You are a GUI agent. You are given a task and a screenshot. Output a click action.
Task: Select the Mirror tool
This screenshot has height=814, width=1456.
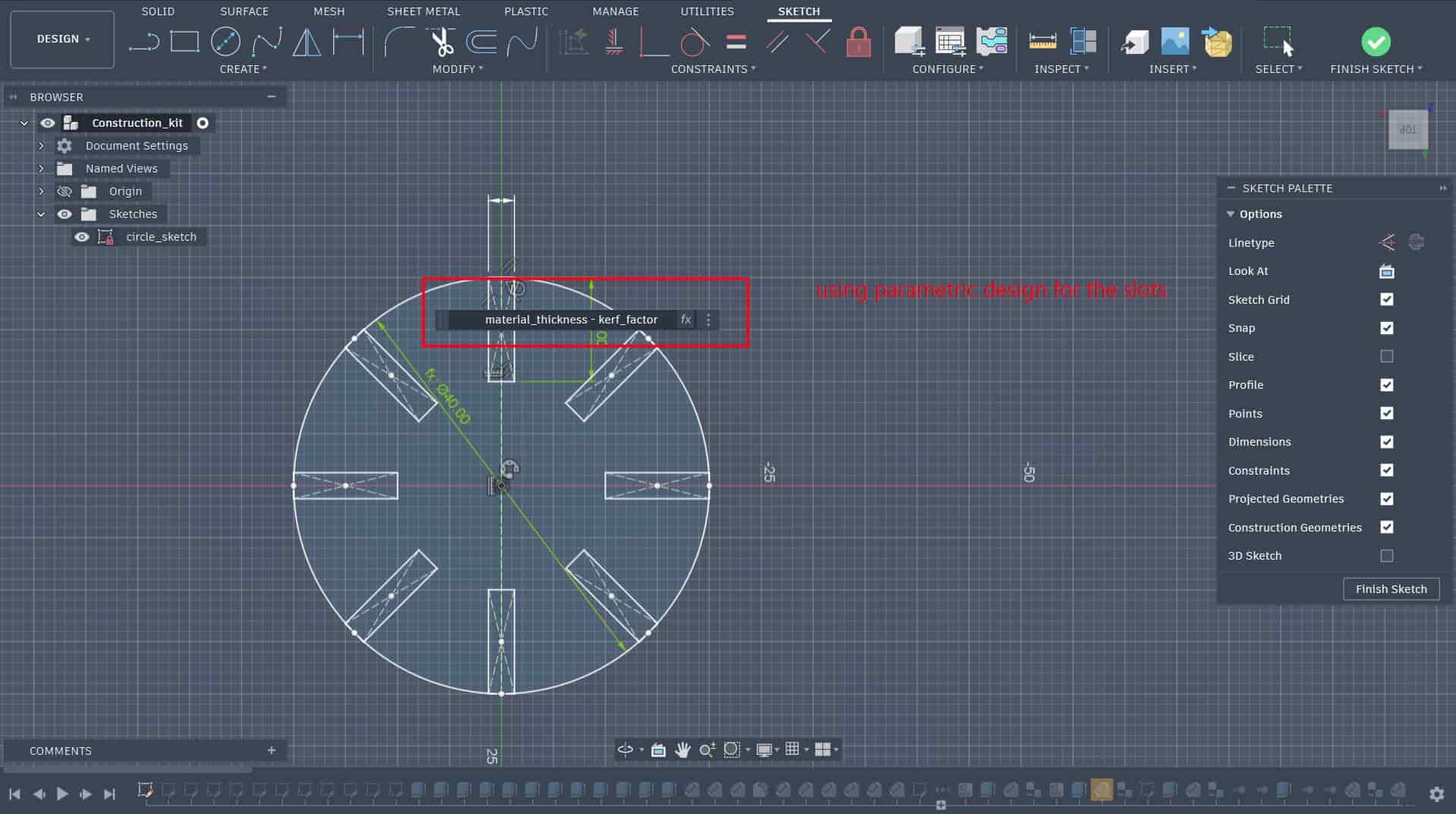pos(307,41)
